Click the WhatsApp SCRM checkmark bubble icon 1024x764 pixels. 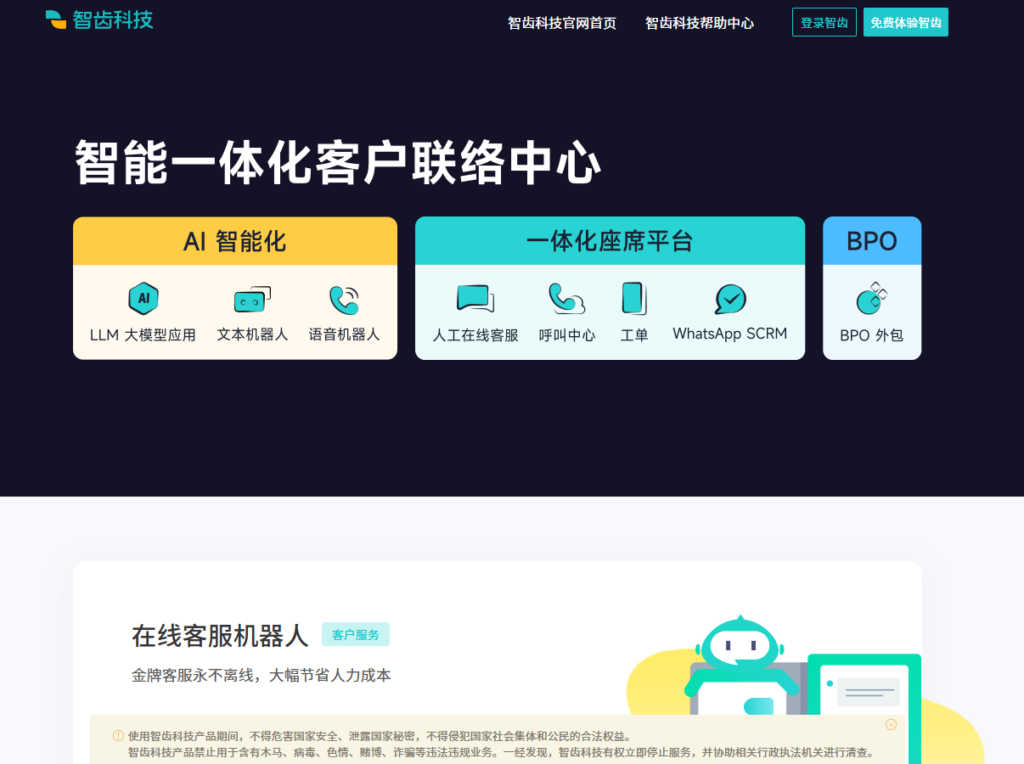730,298
